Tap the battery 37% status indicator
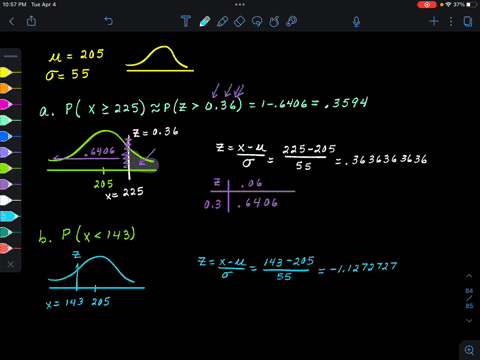Screen dimensions: 480x360 click(465, 5)
